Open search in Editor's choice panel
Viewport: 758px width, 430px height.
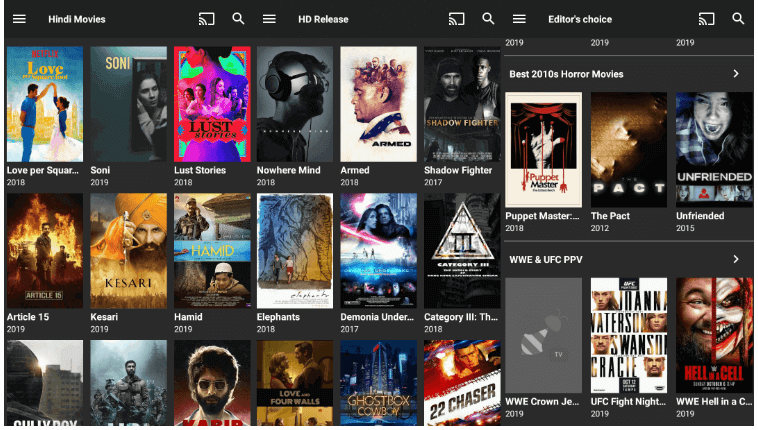pos(738,19)
